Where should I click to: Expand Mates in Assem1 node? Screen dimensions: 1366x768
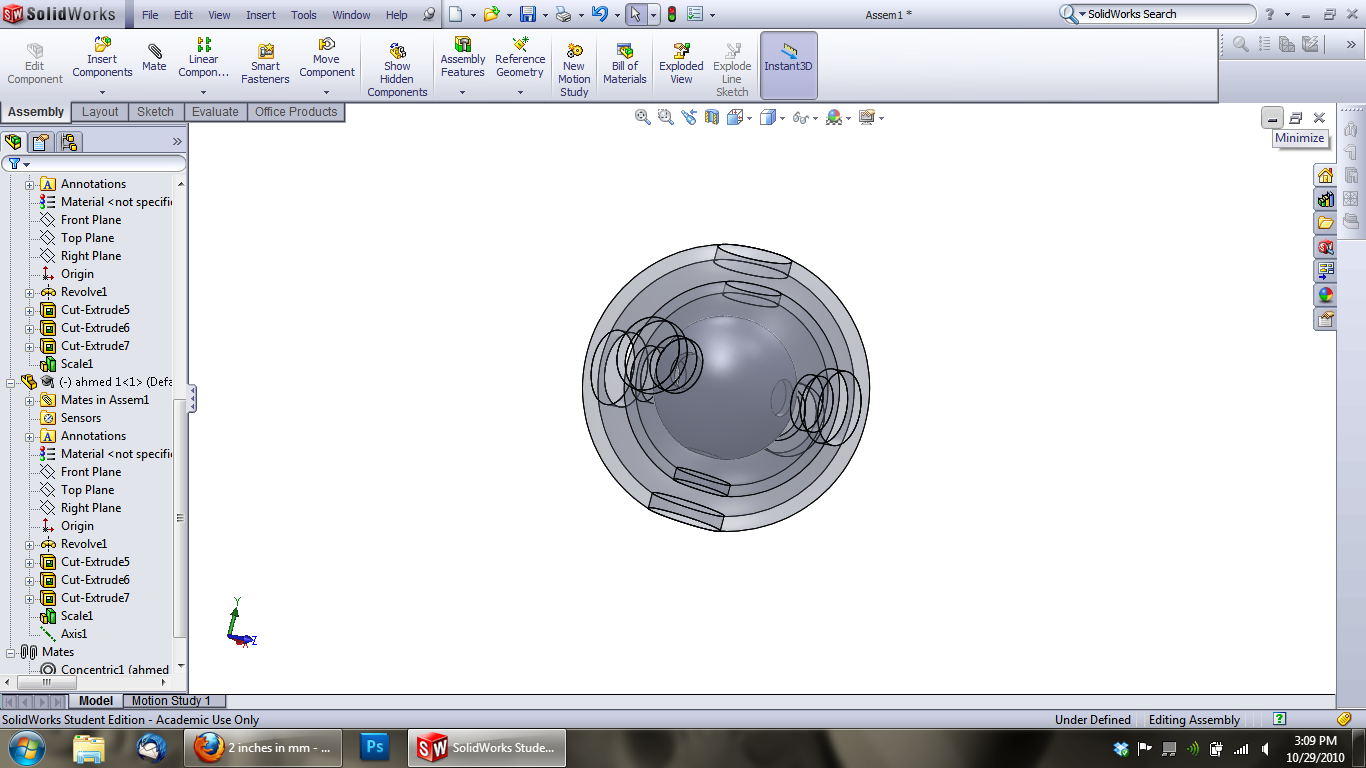point(30,400)
